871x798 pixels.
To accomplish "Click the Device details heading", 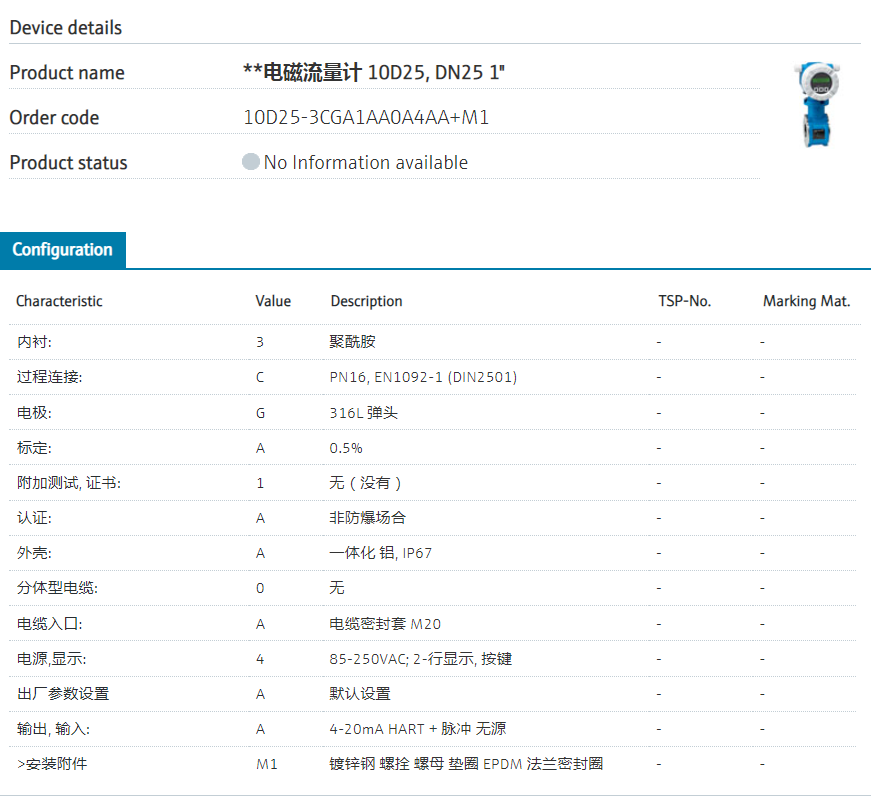I will pyautogui.click(x=66, y=28).
